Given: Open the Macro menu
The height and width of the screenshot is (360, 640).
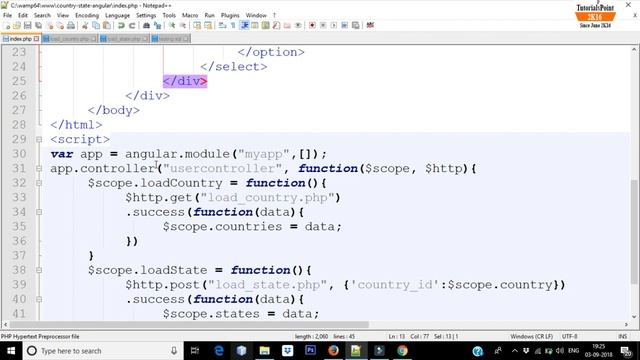Looking at the screenshot, I should pyautogui.click(x=190, y=15).
